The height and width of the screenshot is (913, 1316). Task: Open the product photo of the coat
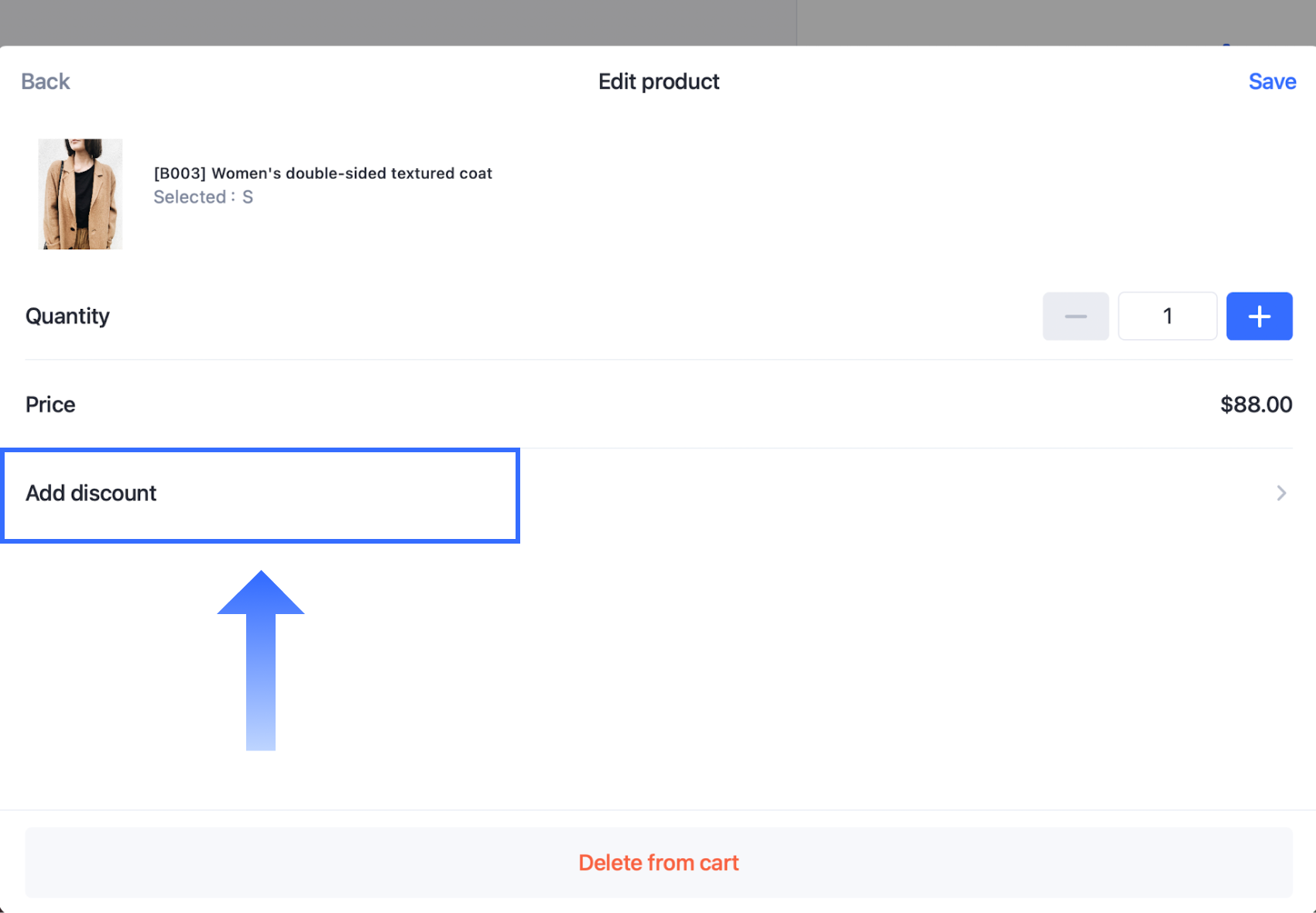[x=81, y=194]
